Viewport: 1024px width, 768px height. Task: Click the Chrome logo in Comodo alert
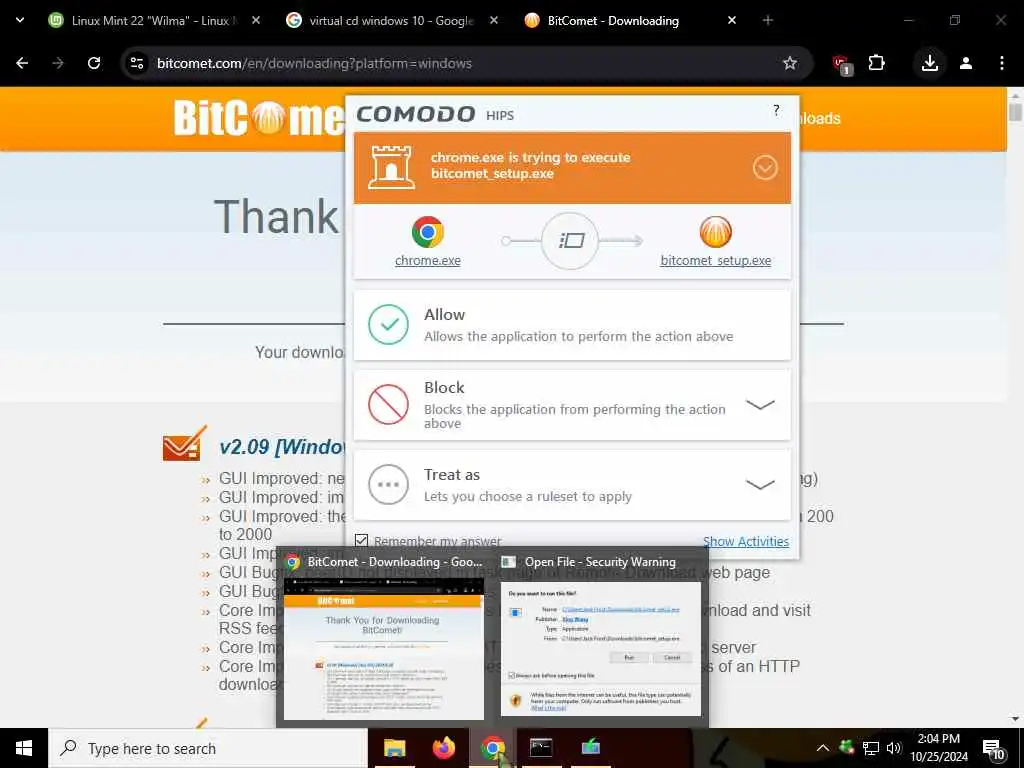[x=428, y=232]
